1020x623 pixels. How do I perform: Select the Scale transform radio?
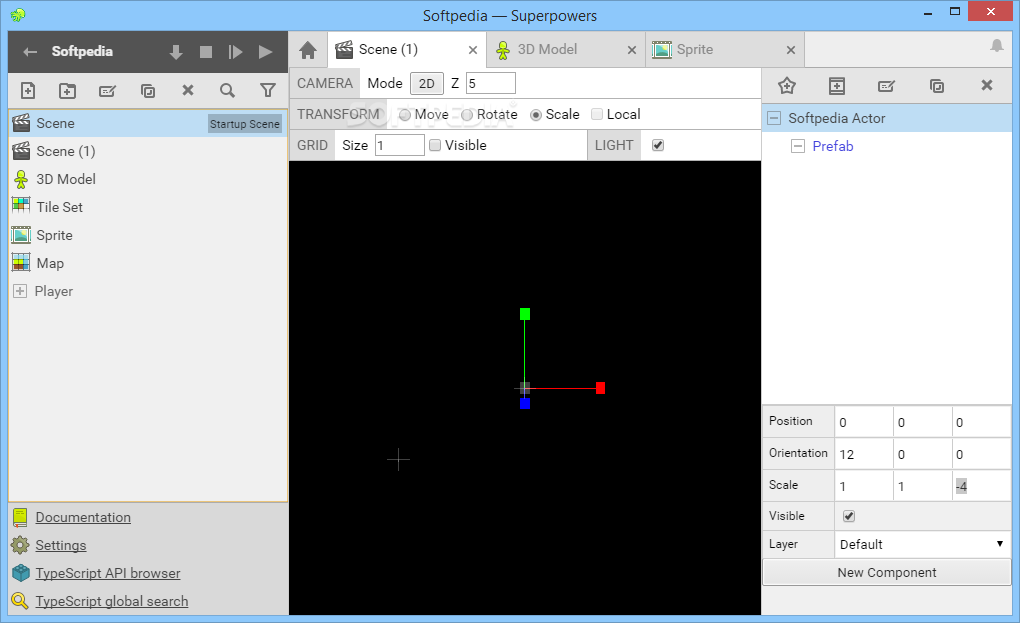point(536,115)
